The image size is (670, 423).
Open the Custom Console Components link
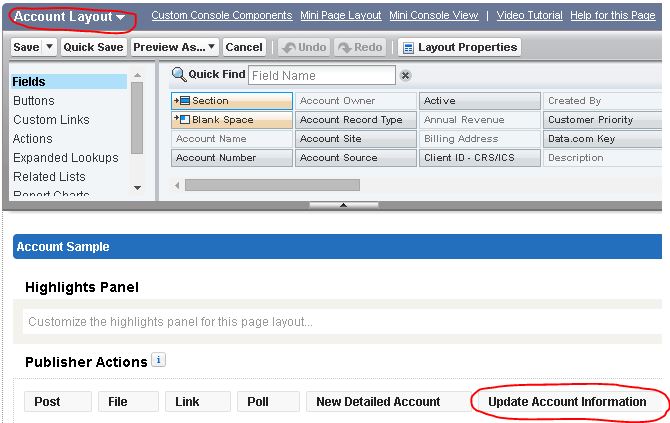(222, 15)
